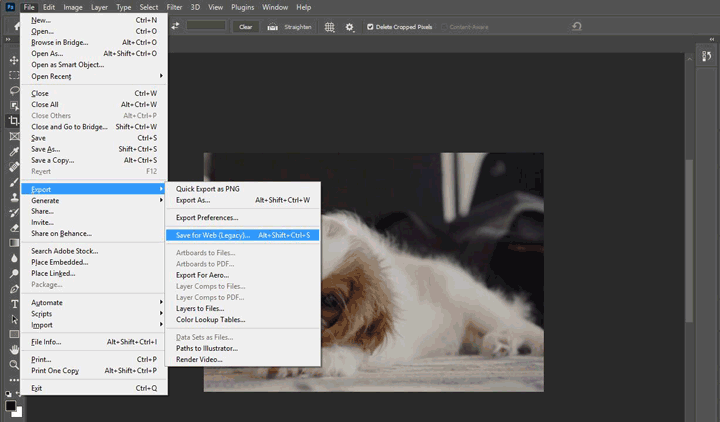The image size is (720, 422).
Task: Open crop settings gear icon
Action: click(349, 27)
